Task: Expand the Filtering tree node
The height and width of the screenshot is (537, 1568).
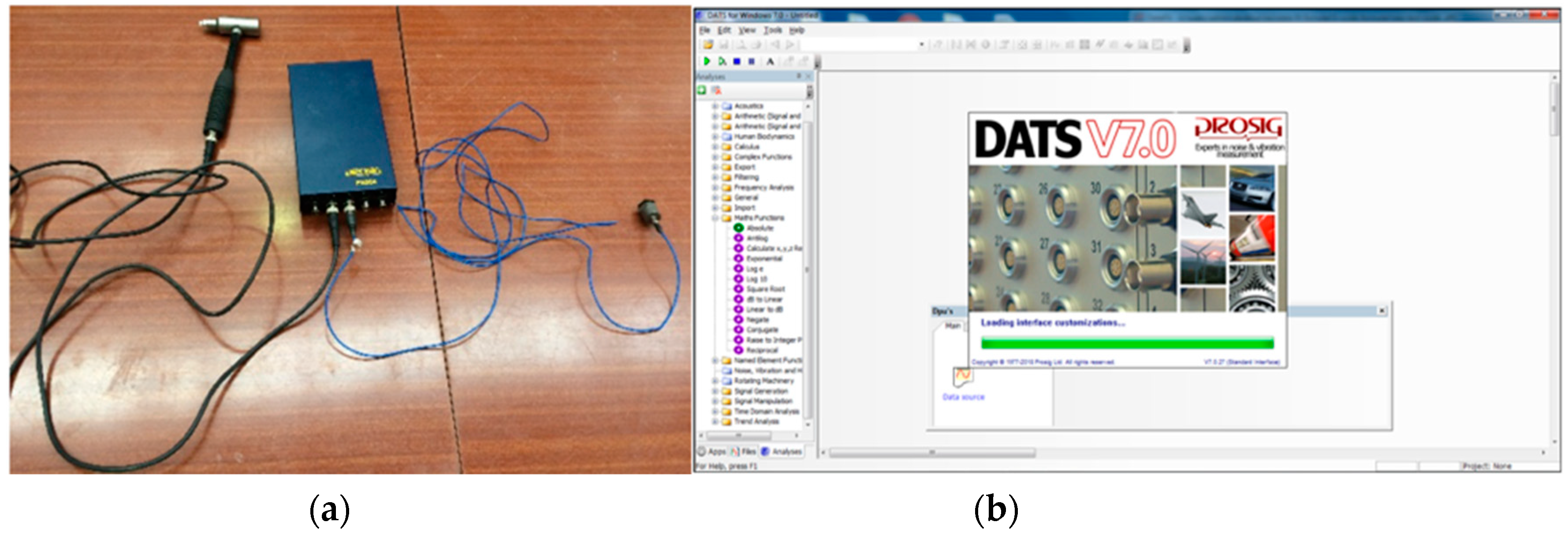Action: click(715, 177)
